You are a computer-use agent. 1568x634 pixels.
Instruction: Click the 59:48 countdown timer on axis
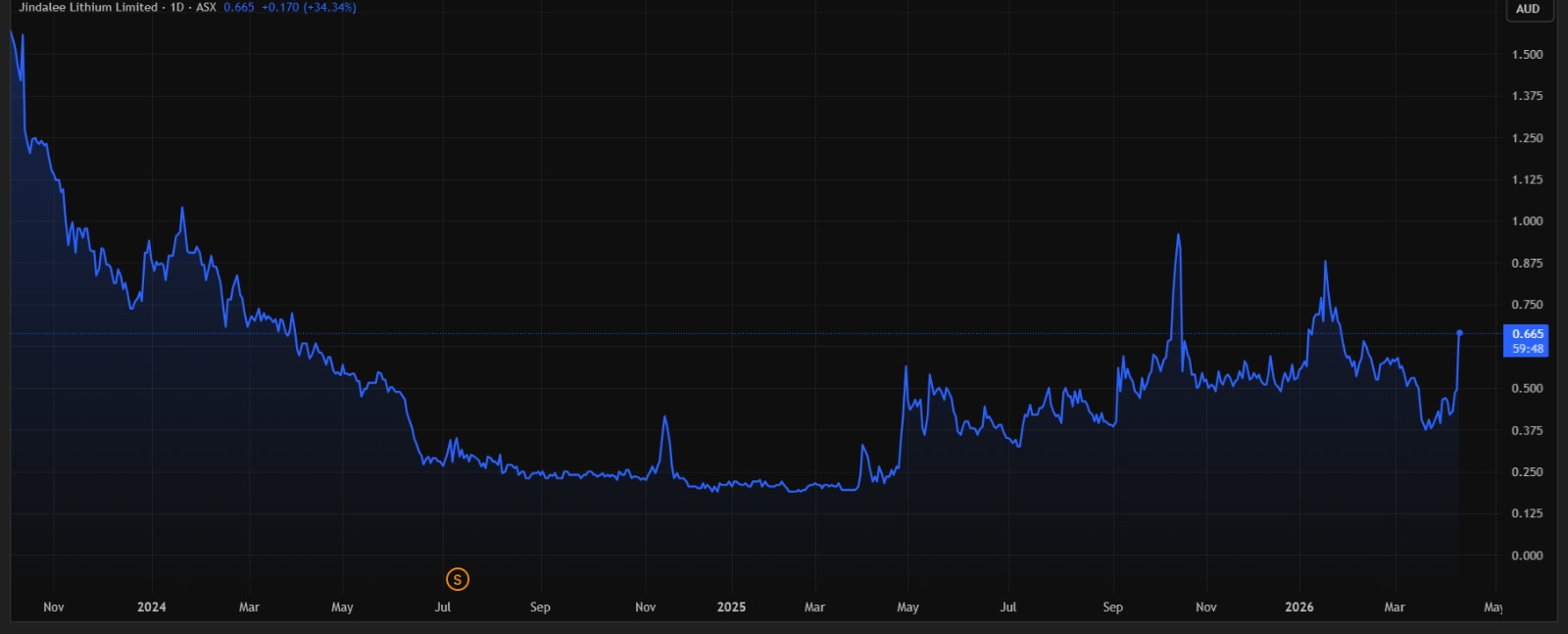pos(1527,348)
